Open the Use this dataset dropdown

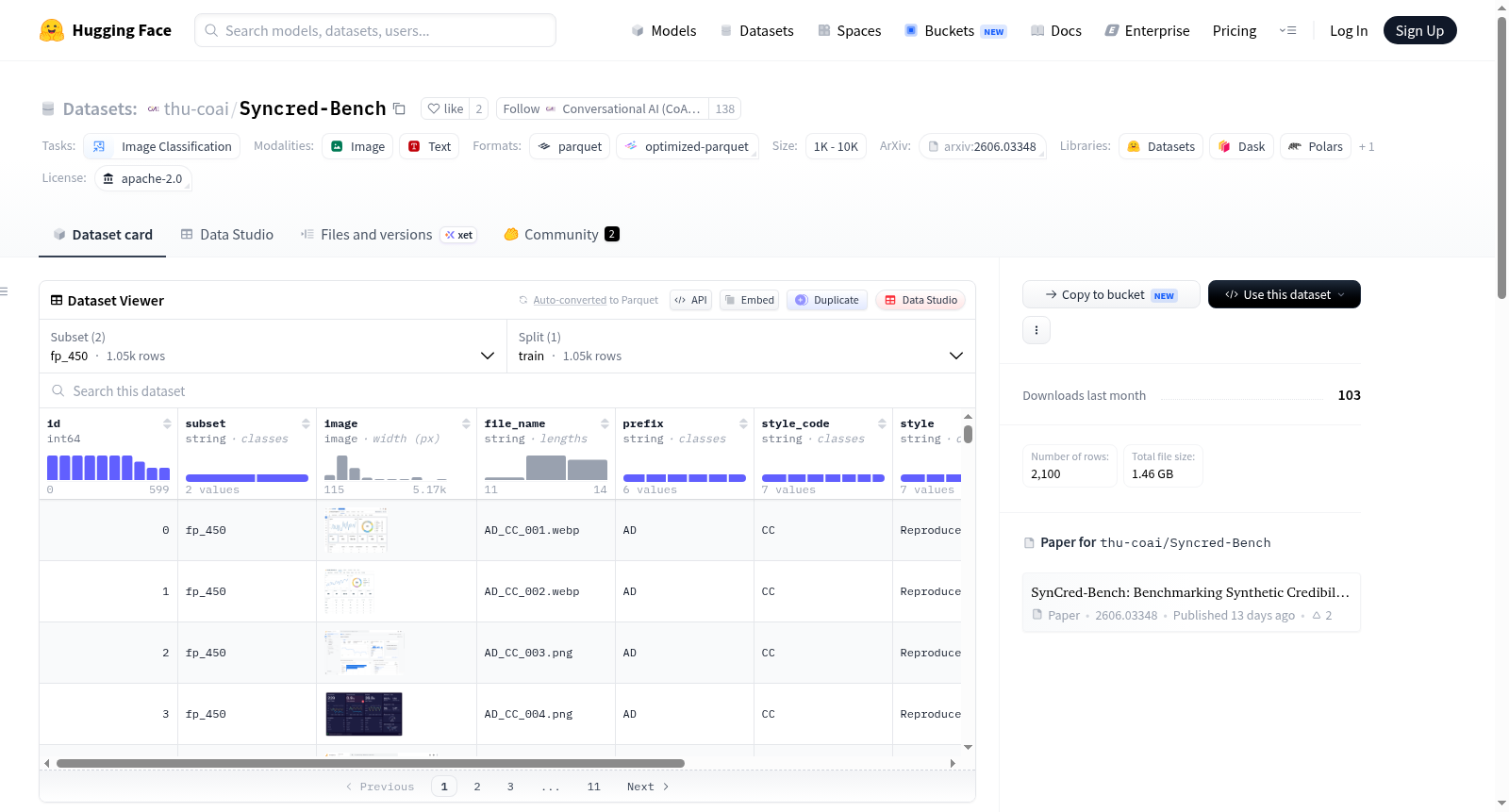(1285, 294)
